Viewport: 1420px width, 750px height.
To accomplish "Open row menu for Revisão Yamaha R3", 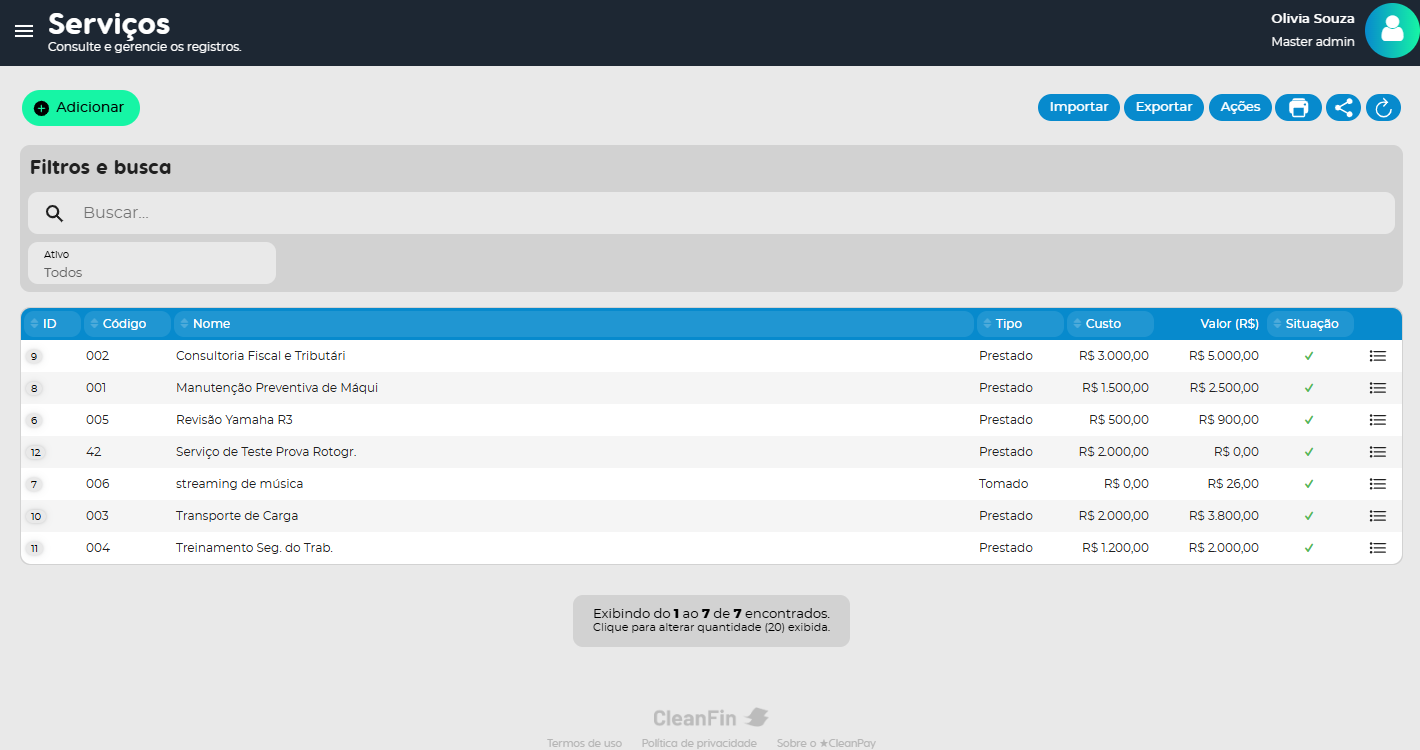I will coord(1377,420).
